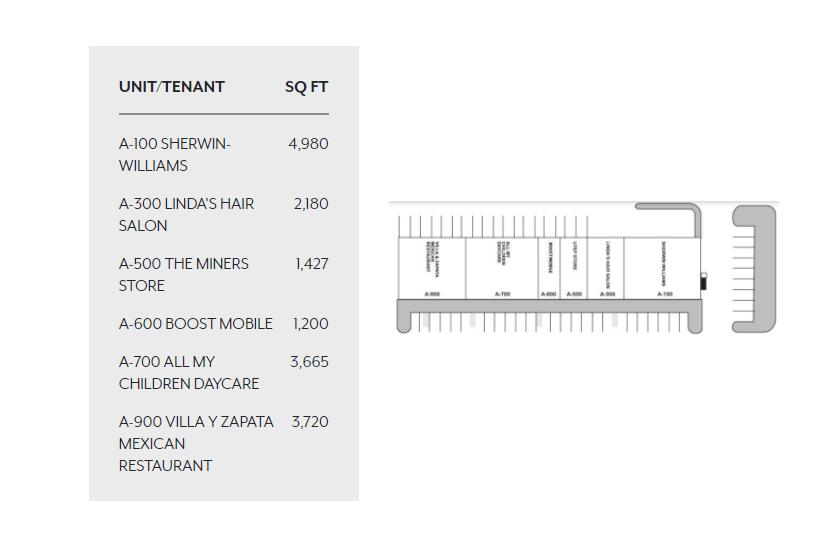Select the A-300 Linda's Hair Salon entry
Screen dimensions: 830x535
186,215
